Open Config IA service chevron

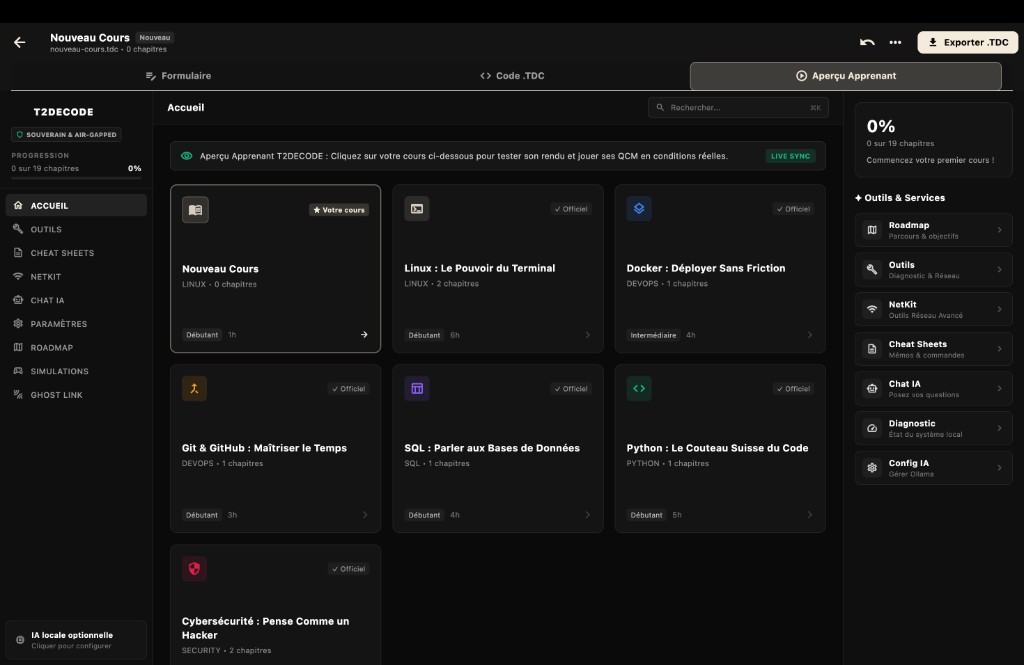[x=999, y=468]
